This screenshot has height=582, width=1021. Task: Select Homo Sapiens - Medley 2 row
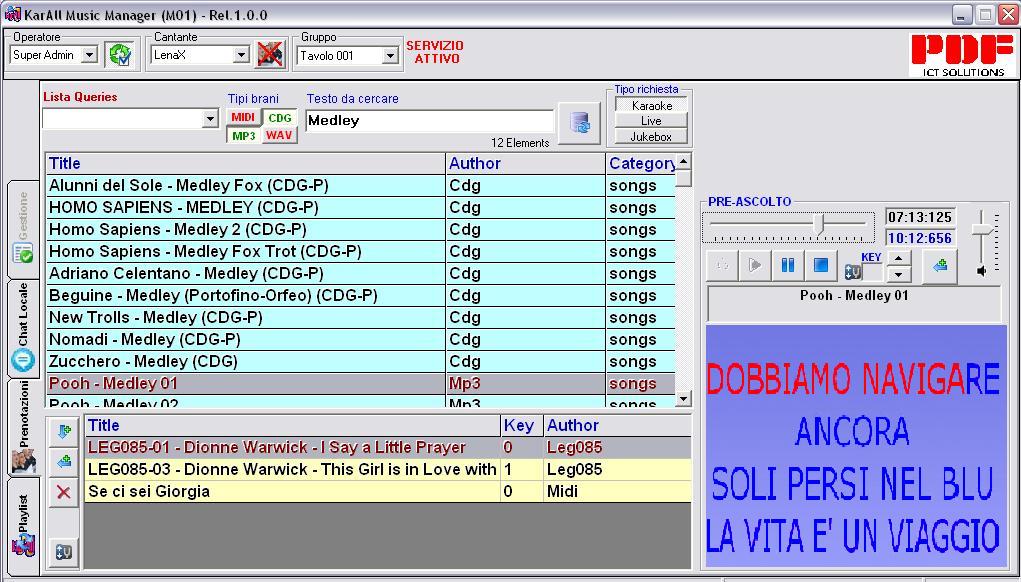pos(360,230)
